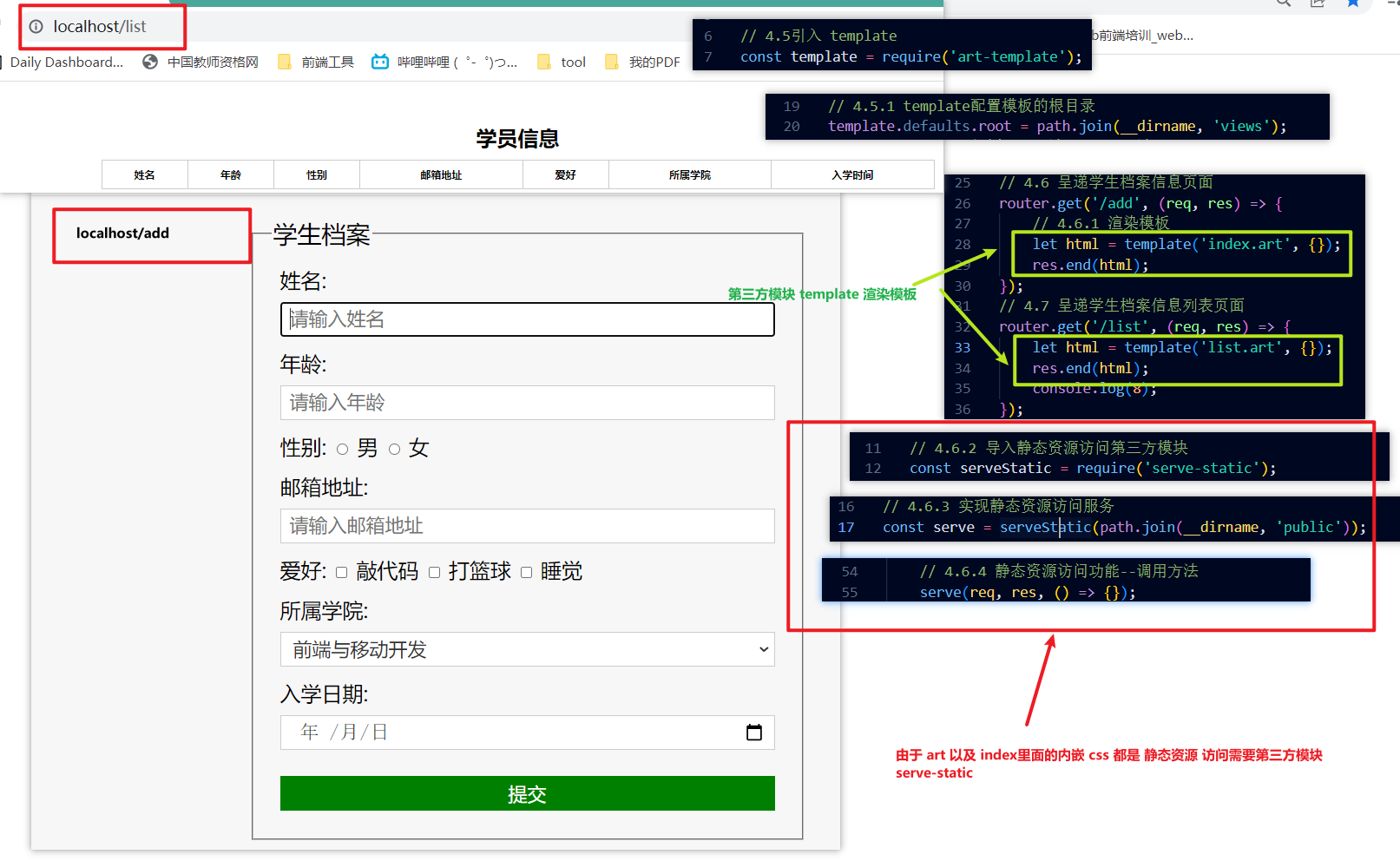Click the 所属学院 table header cell

click(x=690, y=174)
